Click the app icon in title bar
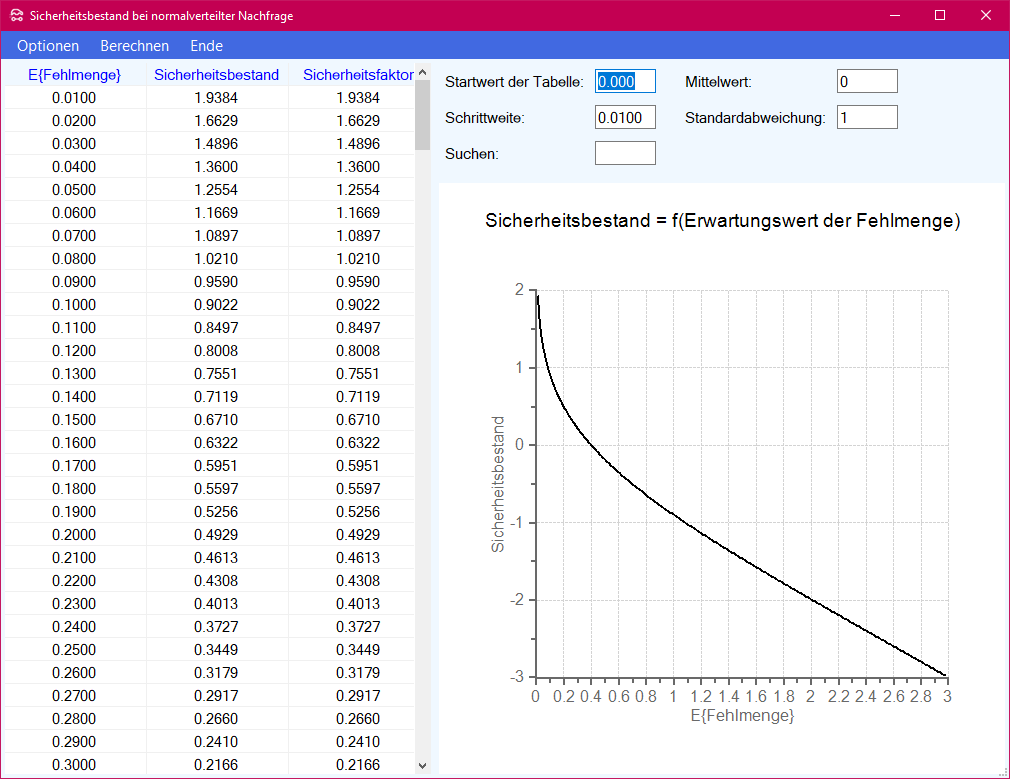The height and width of the screenshot is (779, 1010). [x=15, y=15]
